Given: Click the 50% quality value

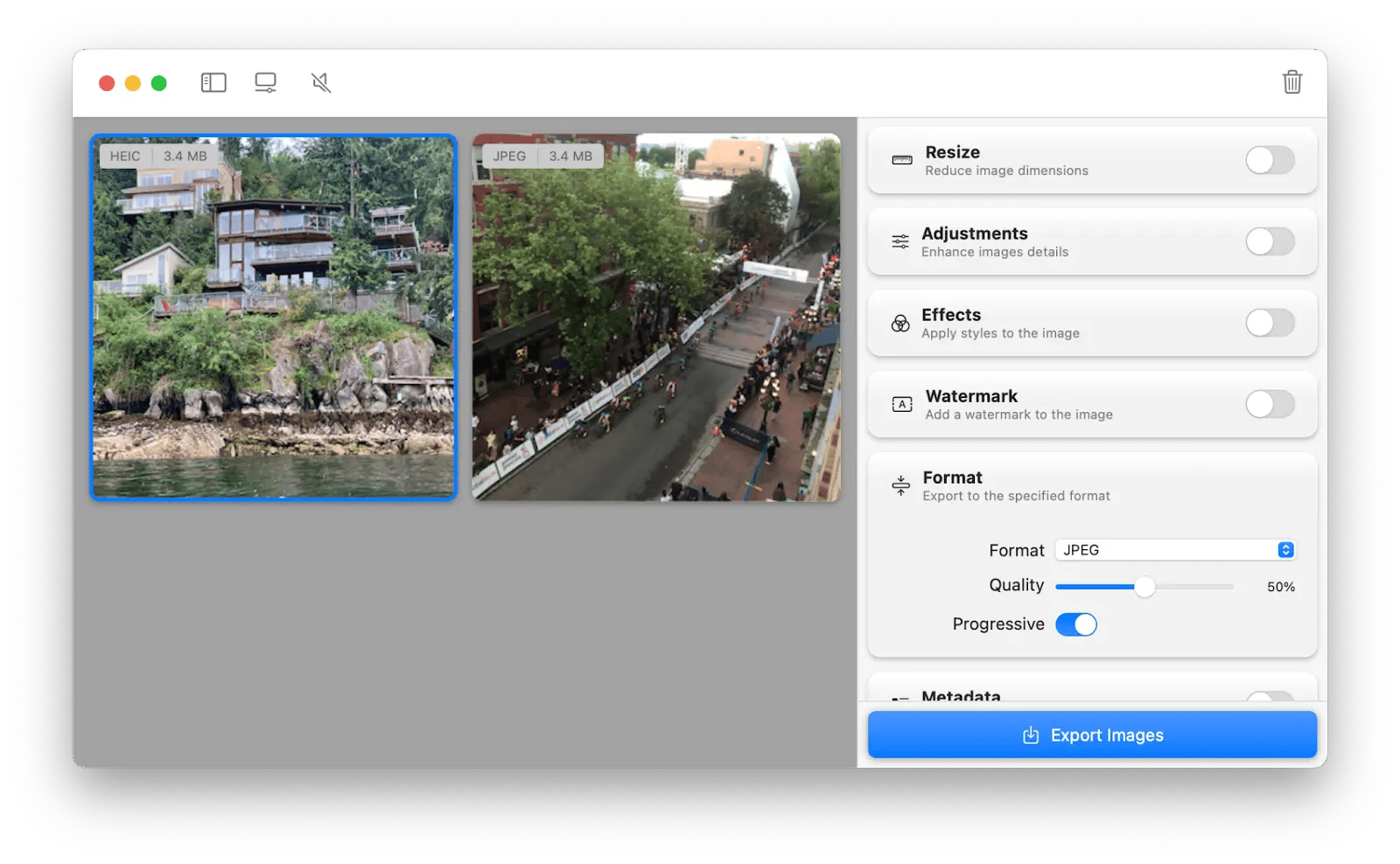Looking at the screenshot, I should click(1280, 587).
